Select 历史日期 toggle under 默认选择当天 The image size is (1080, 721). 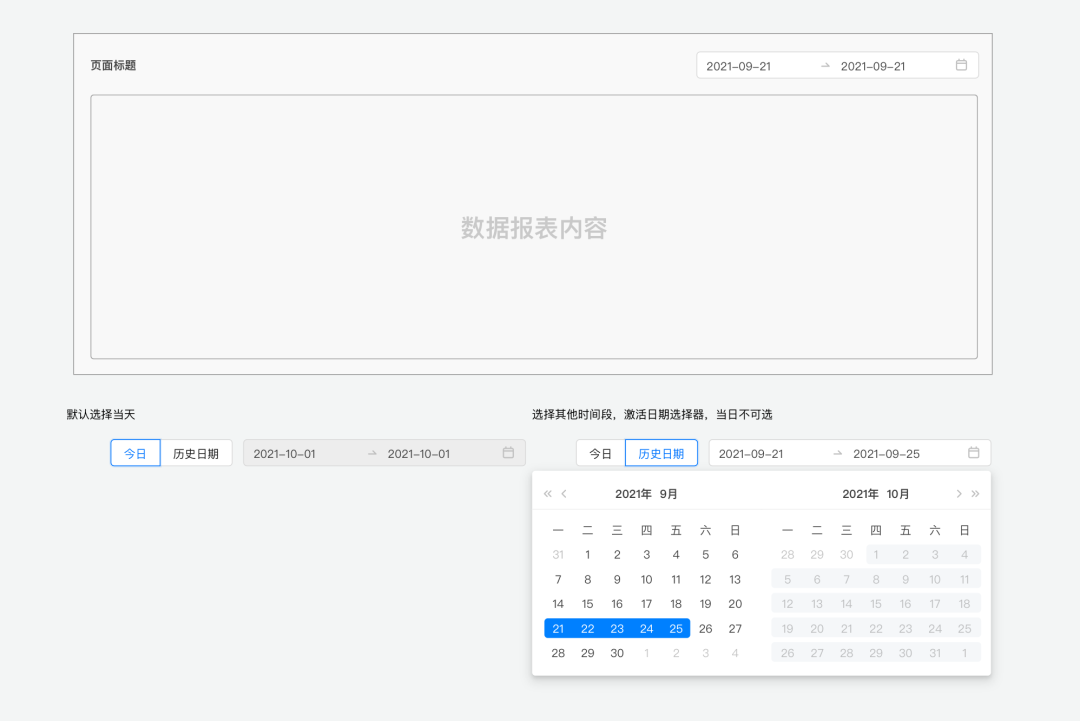[x=196, y=453]
